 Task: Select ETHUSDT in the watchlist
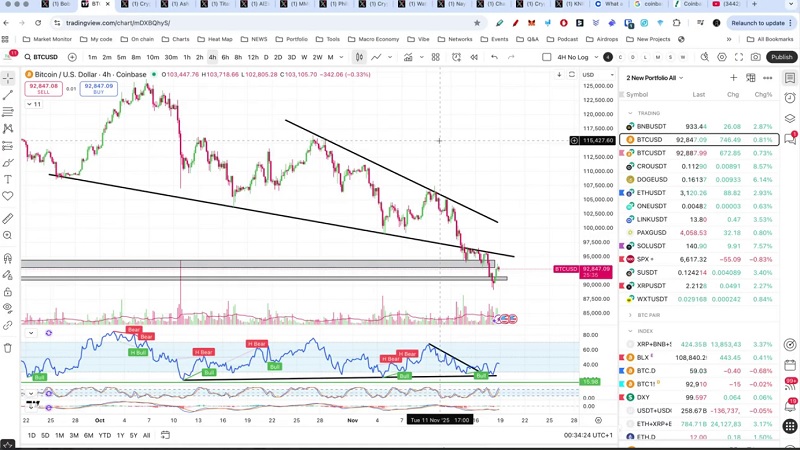651,193
